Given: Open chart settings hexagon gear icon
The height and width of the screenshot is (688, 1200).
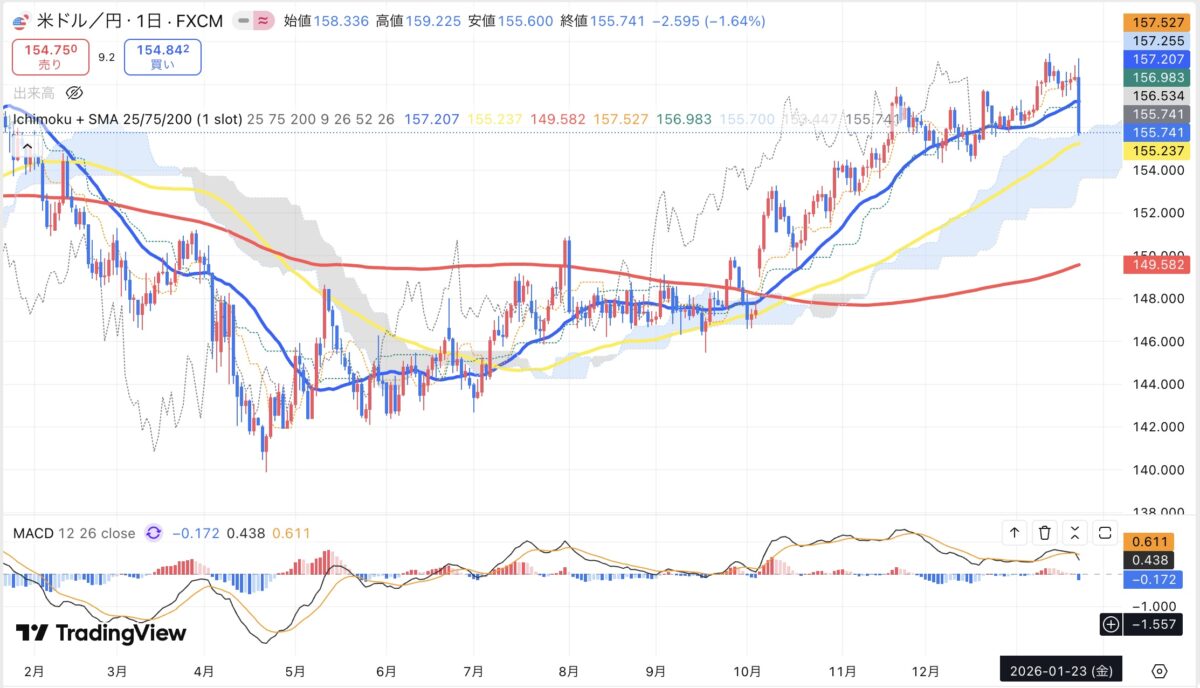Looking at the screenshot, I should click(x=1159, y=670).
